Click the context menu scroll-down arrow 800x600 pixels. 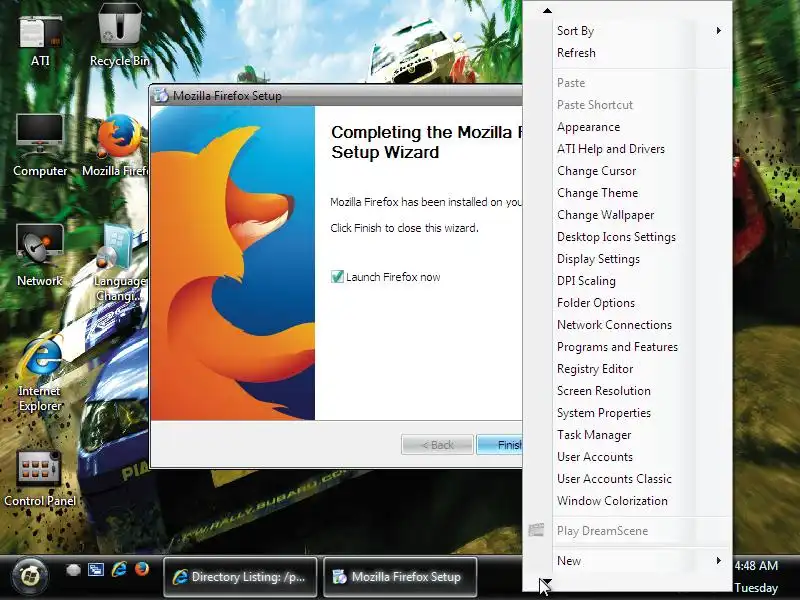point(545,583)
